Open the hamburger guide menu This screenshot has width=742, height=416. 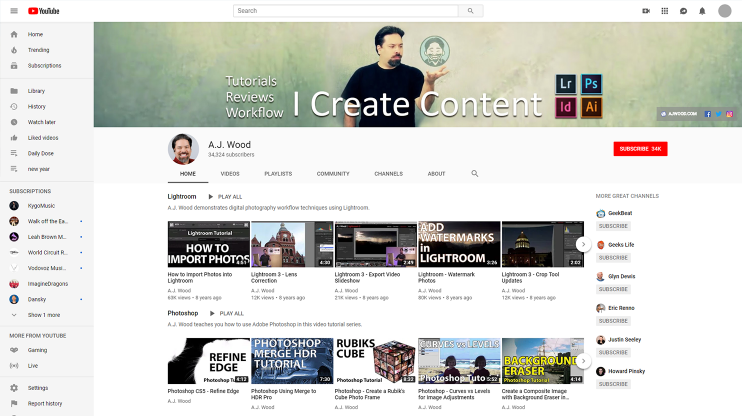coord(14,11)
